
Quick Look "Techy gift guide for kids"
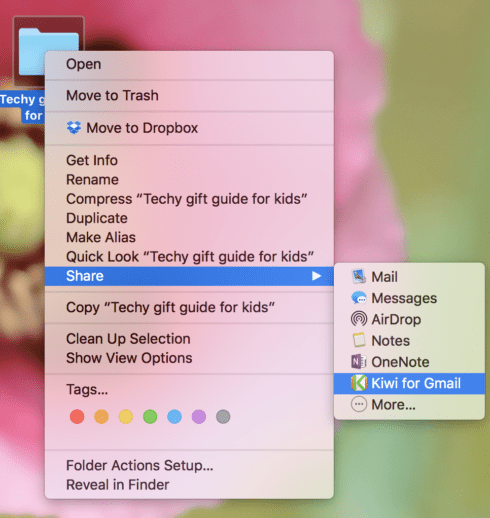point(189,257)
